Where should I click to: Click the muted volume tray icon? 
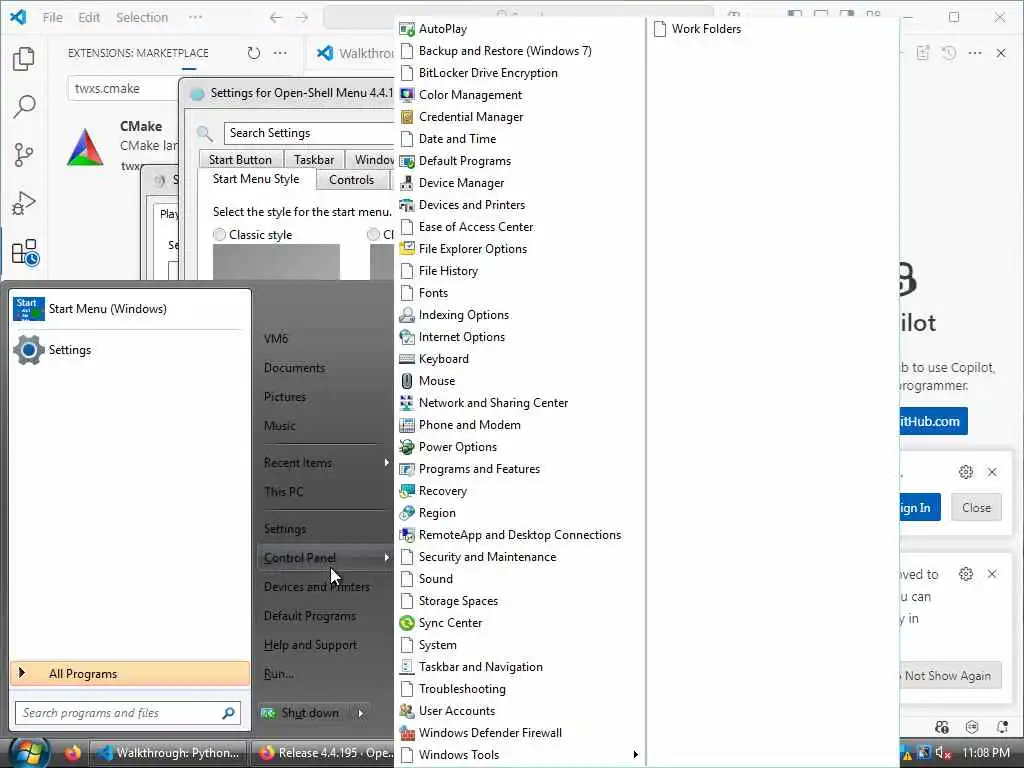[942, 753]
